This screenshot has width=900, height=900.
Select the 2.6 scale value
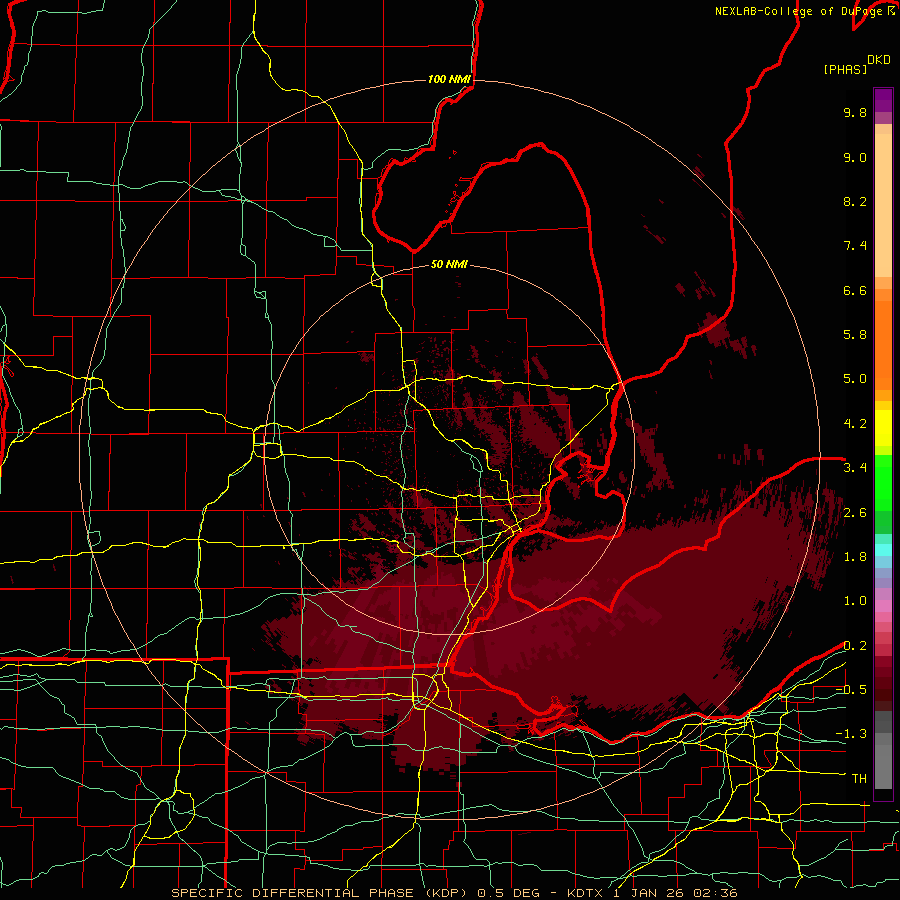pos(855,513)
